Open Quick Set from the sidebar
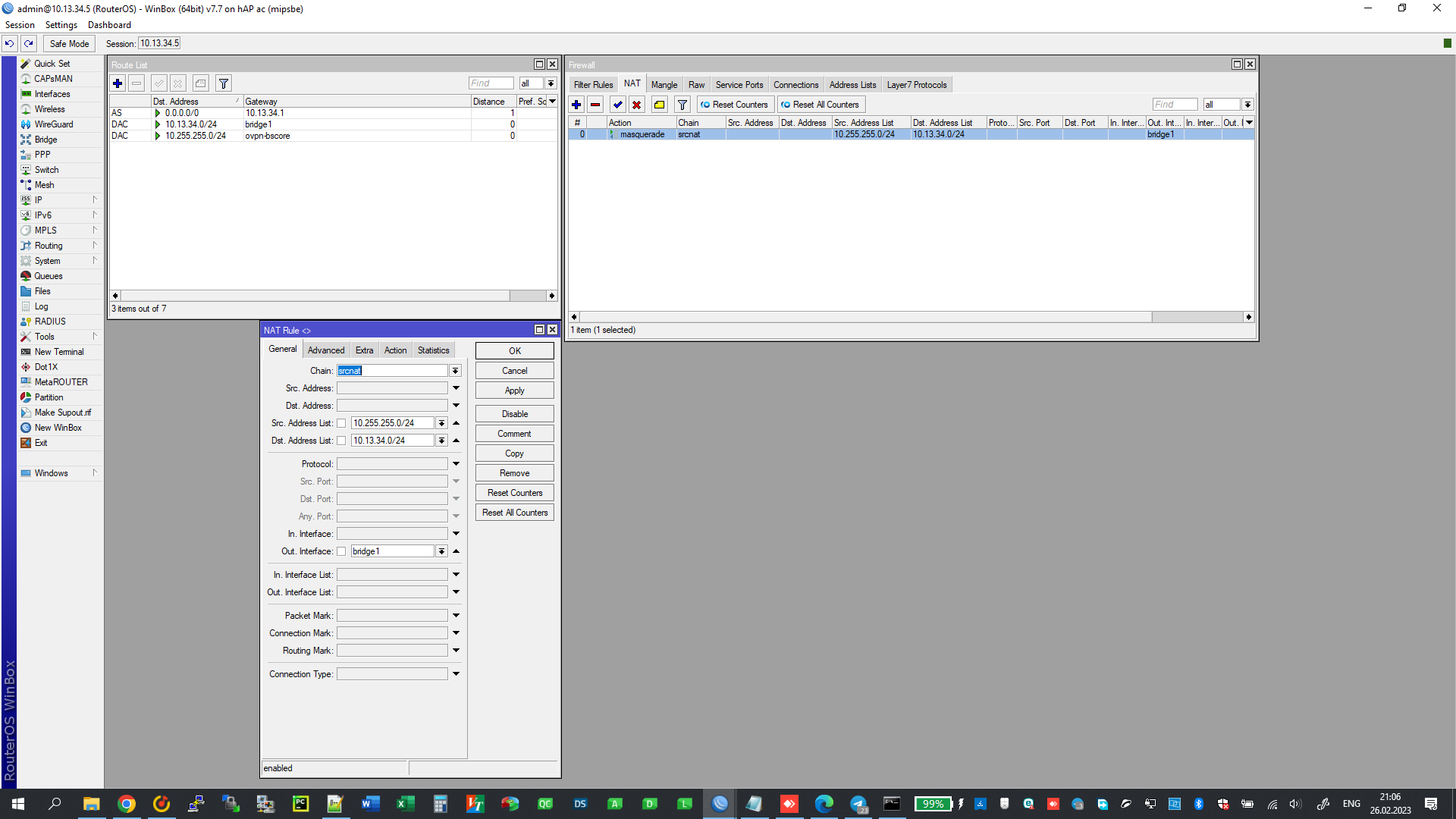Screen dimensions: 1456x819 point(52,64)
